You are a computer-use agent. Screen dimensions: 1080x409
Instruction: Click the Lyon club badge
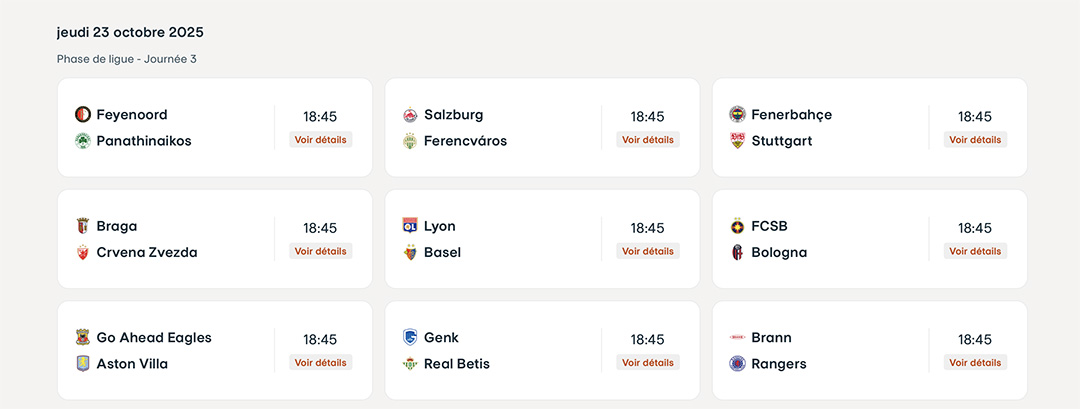[410, 226]
